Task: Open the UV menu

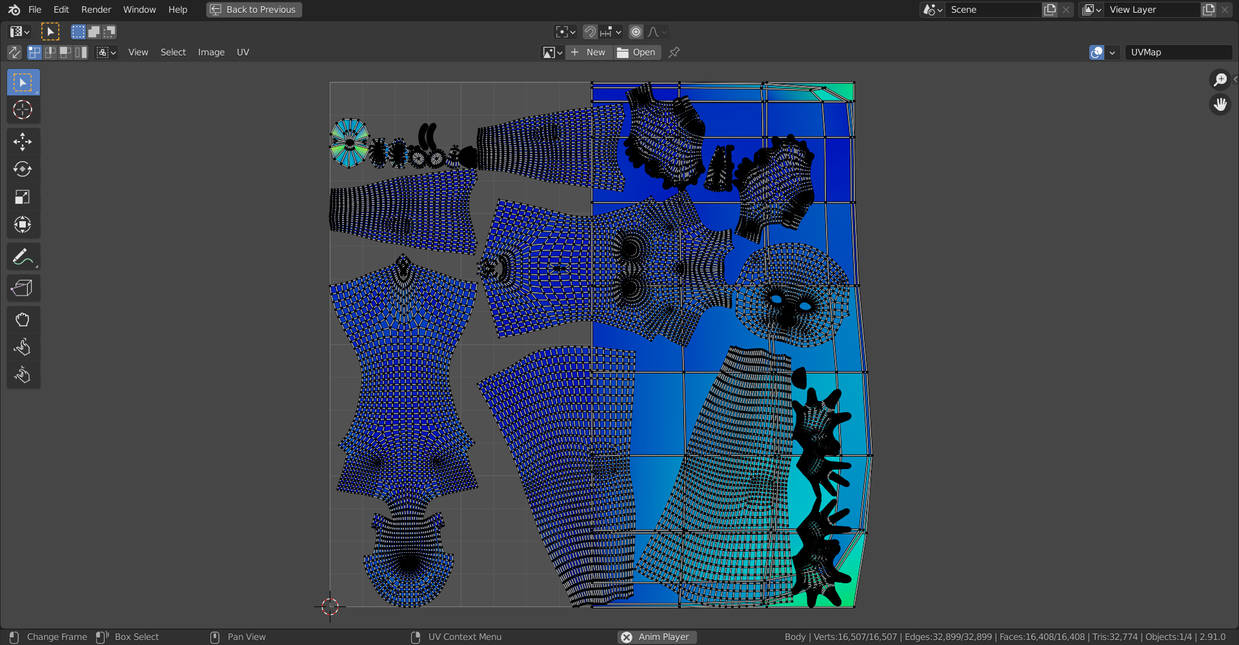Action: pos(243,52)
